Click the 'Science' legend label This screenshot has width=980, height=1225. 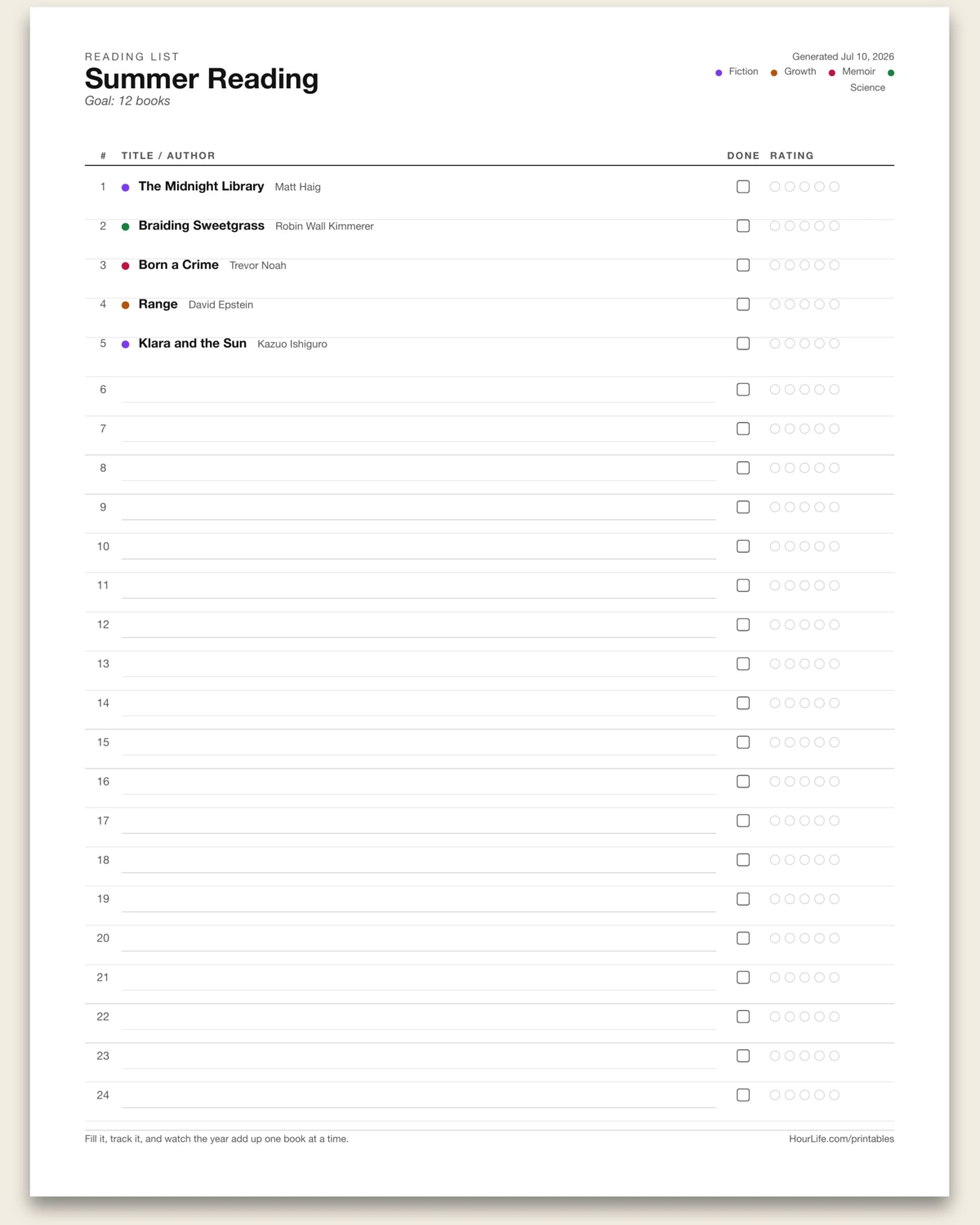click(x=867, y=88)
